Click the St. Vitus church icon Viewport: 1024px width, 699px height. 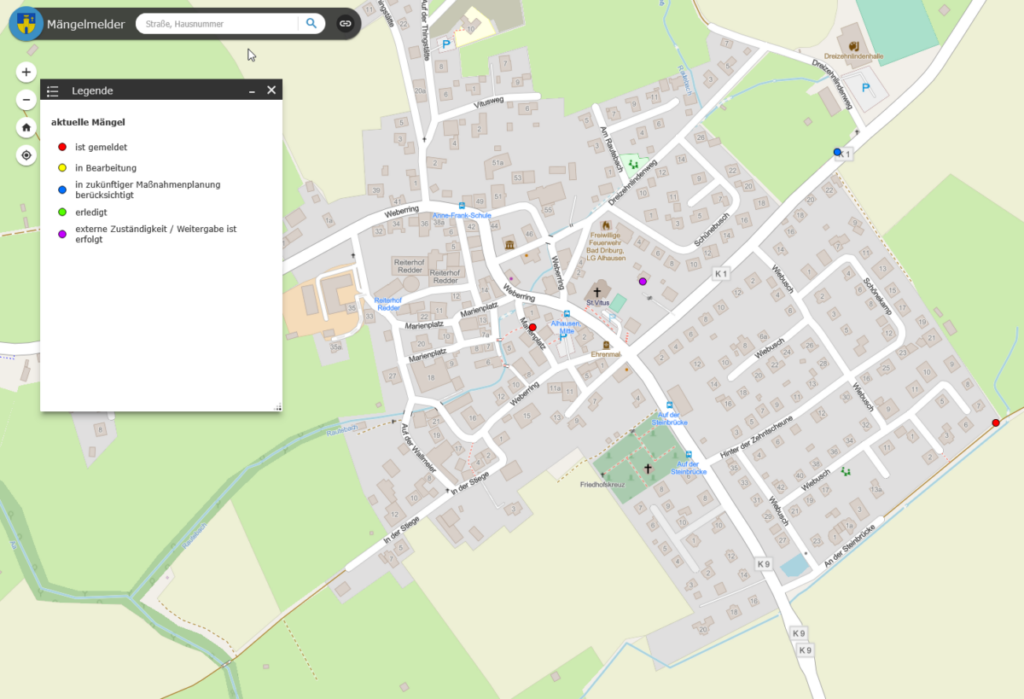tap(597, 291)
